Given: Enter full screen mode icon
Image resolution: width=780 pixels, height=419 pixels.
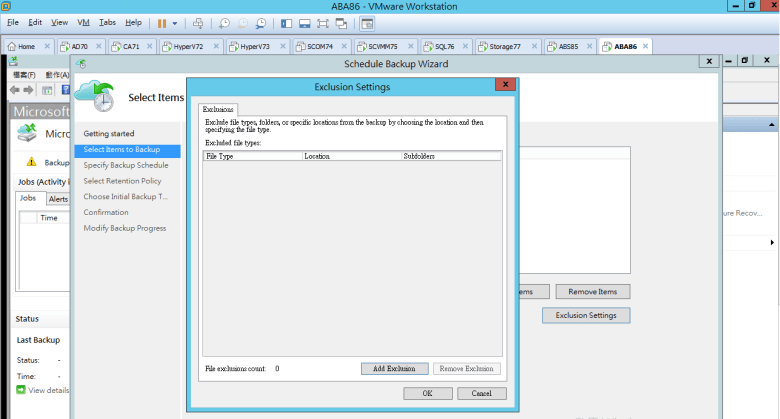Looking at the screenshot, I should [323, 22].
